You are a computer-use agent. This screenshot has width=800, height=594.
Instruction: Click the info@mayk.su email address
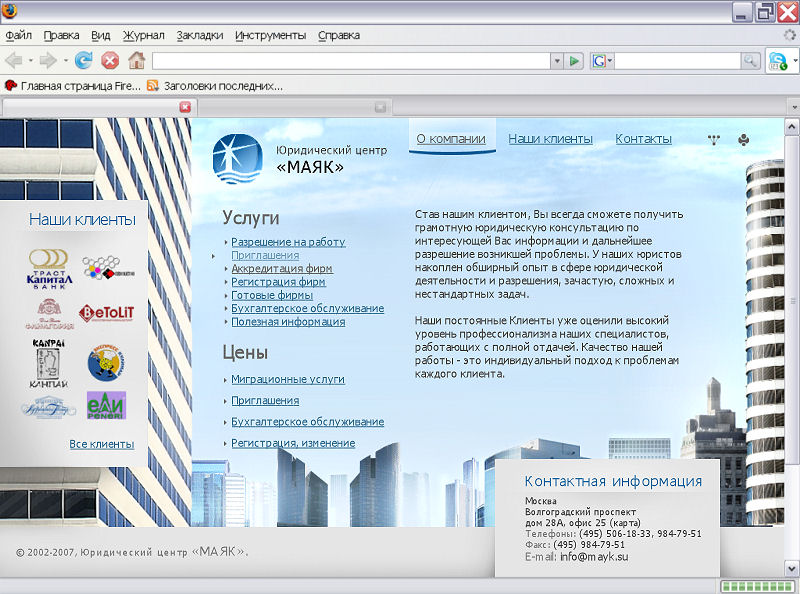click(594, 557)
